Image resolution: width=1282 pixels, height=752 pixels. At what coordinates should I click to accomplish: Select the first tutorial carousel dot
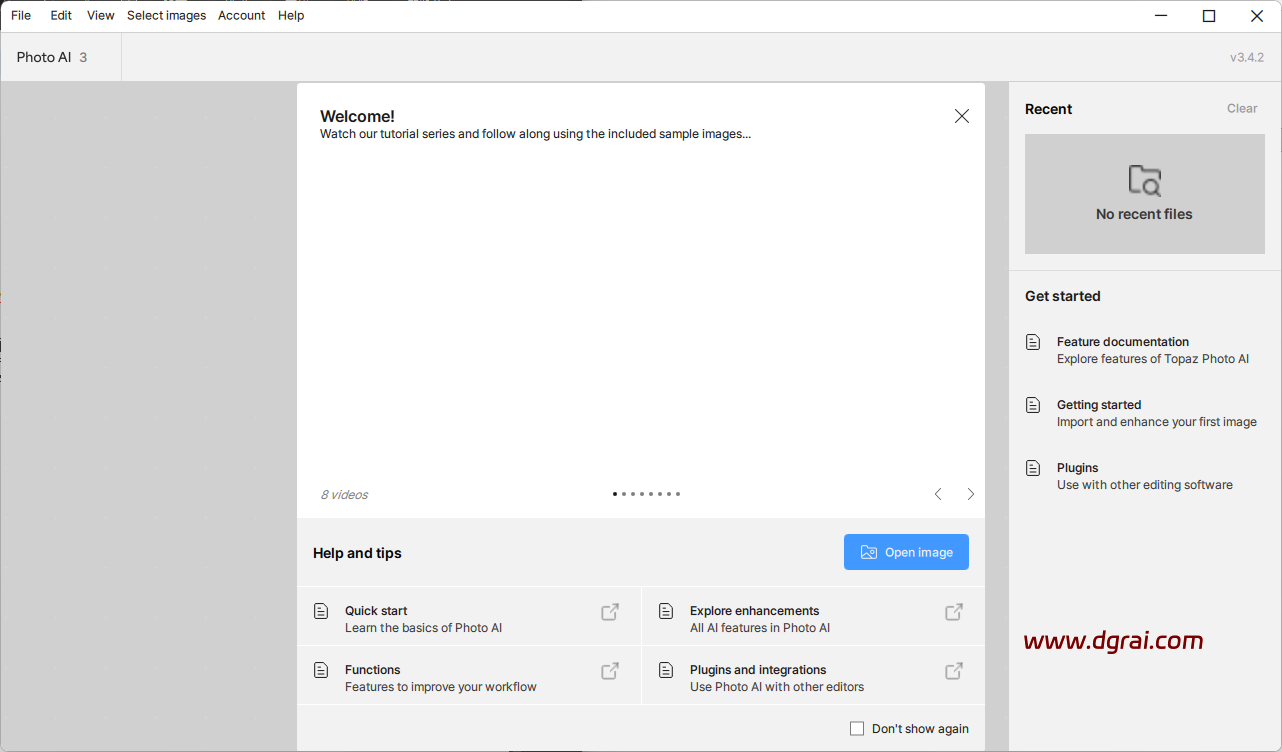[x=615, y=494]
